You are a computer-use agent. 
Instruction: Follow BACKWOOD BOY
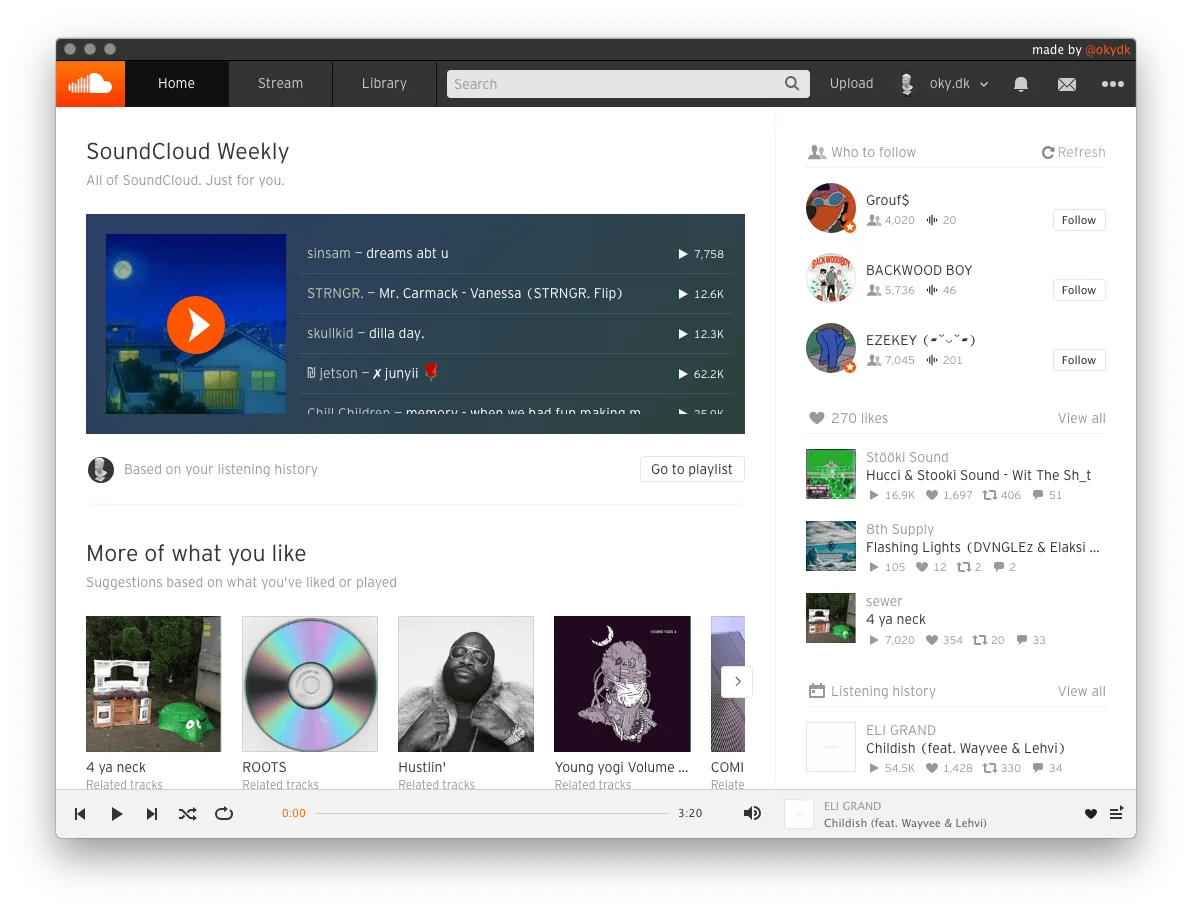1079,290
